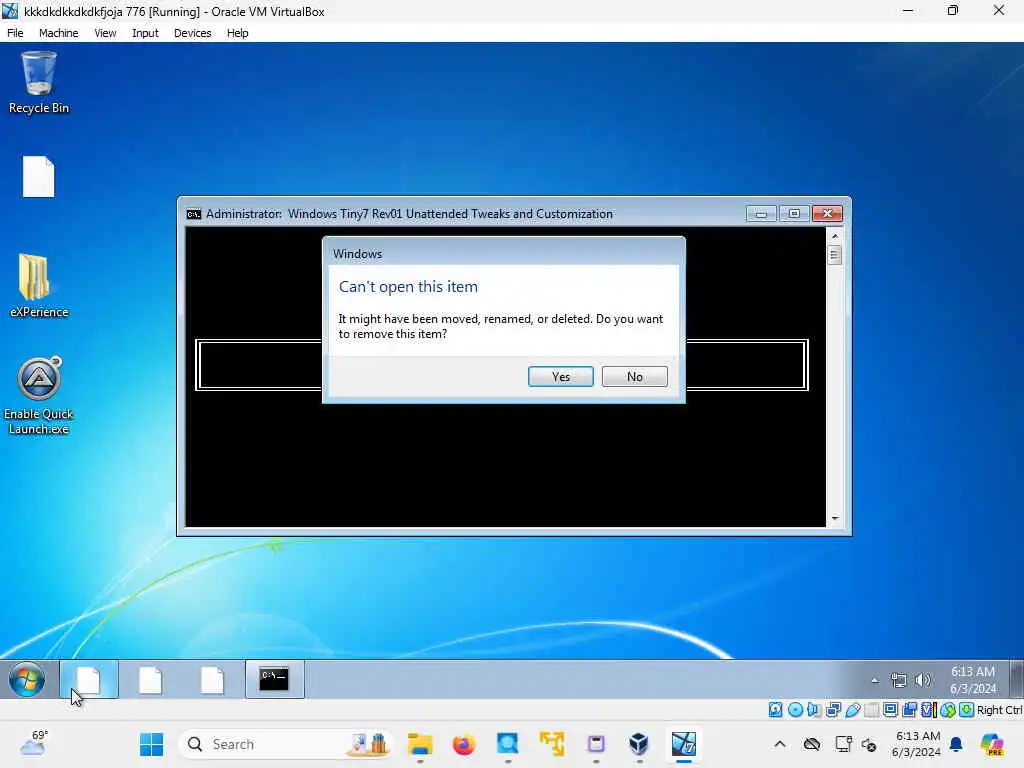The height and width of the screenshot is (768, 1024).
Task: Click the Windows 7 Start orb
Action: (x=27, y=679)
